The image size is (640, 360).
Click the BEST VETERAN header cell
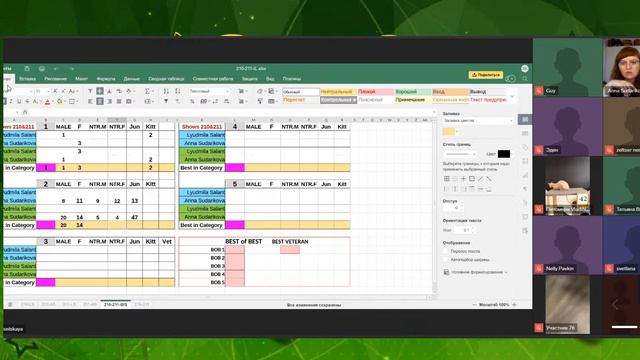coord(290,242)
